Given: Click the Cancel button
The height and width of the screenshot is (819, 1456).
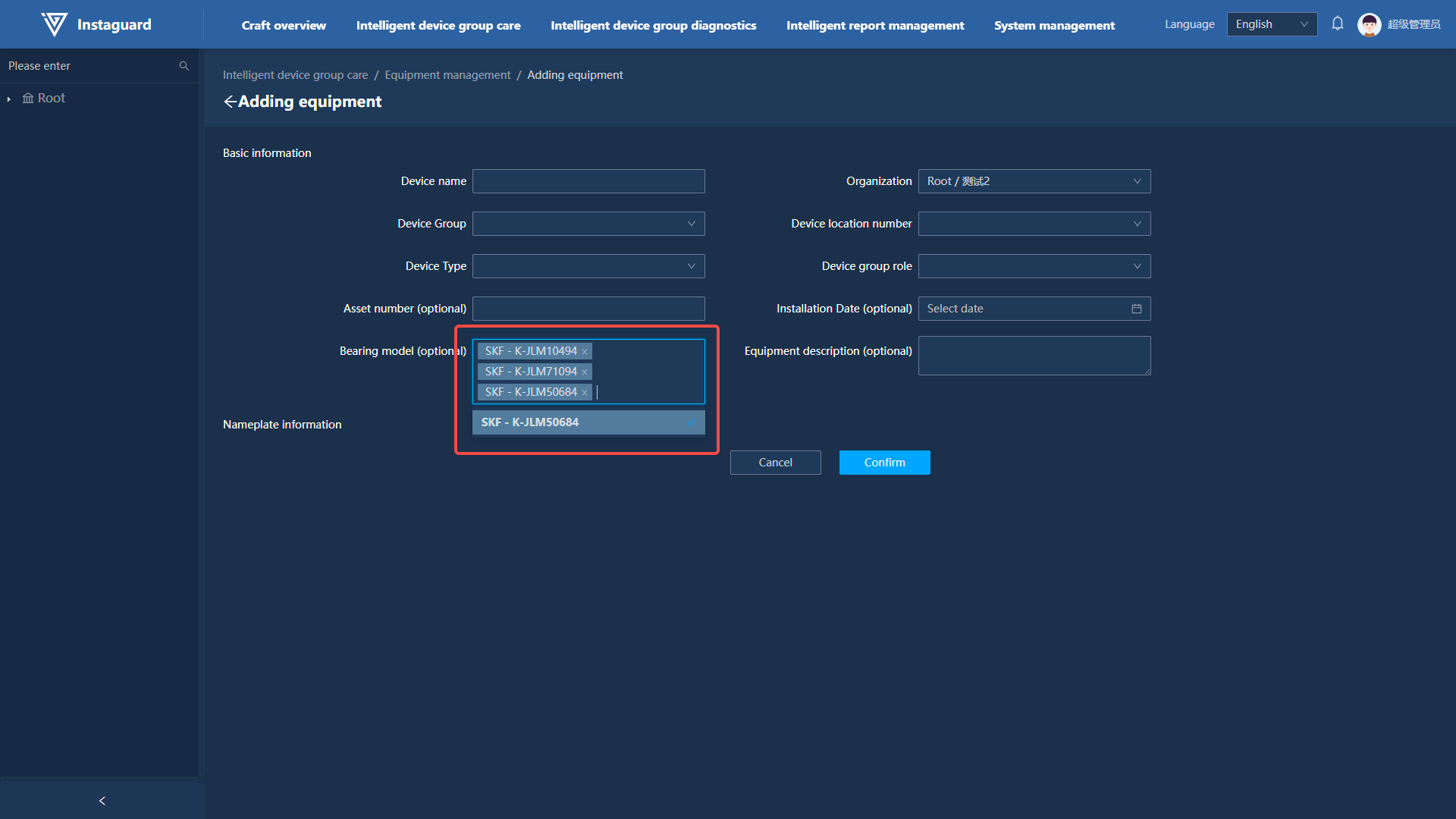Looking at the screenshot, I should click(775, 463).
